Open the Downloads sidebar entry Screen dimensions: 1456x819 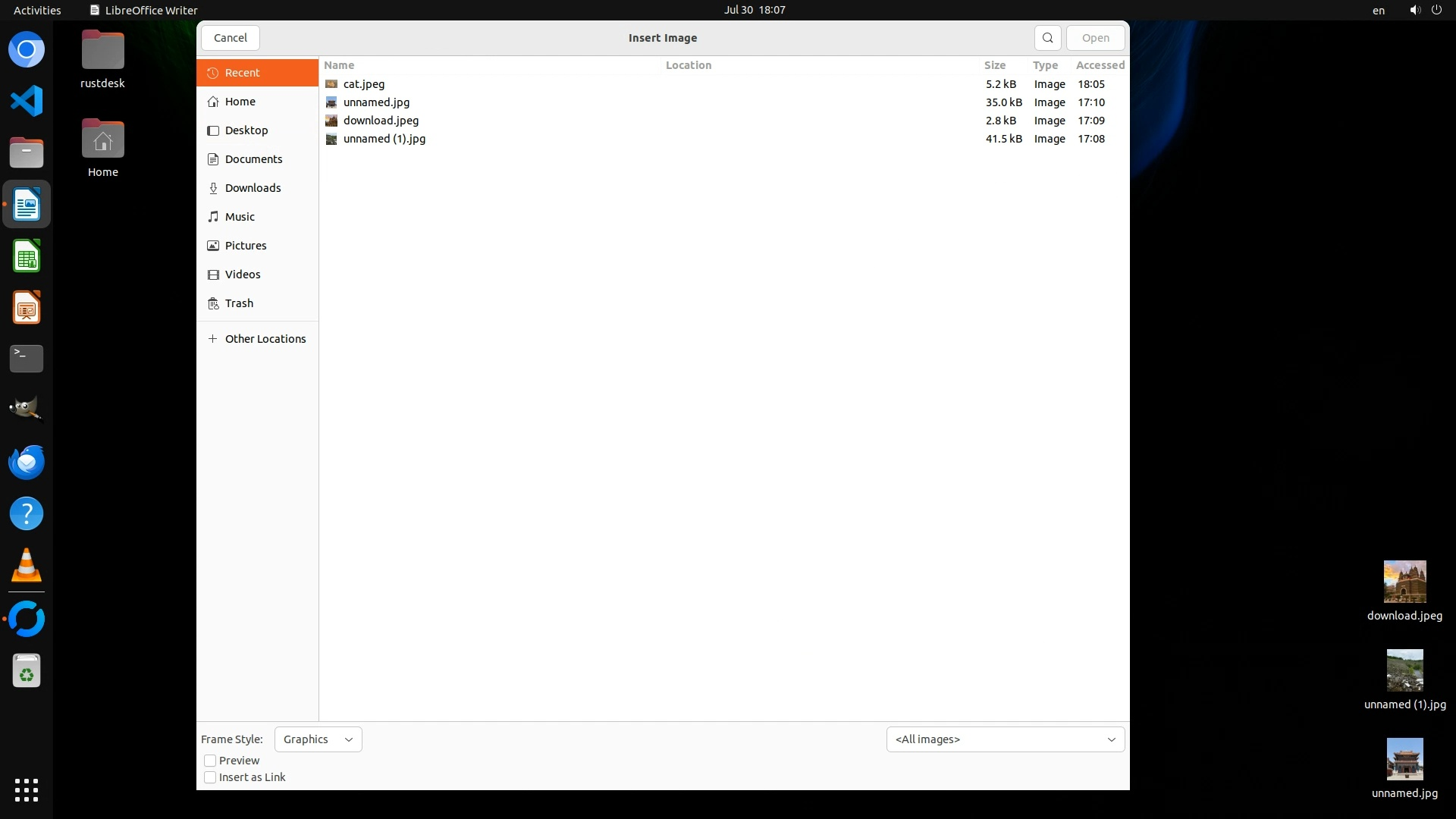tap(253, 188)
